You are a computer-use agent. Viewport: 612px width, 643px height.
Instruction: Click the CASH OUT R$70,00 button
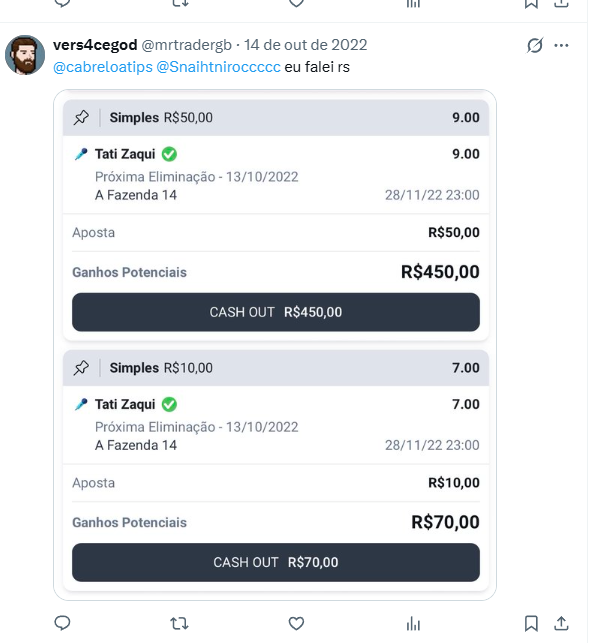click(276, 562)
